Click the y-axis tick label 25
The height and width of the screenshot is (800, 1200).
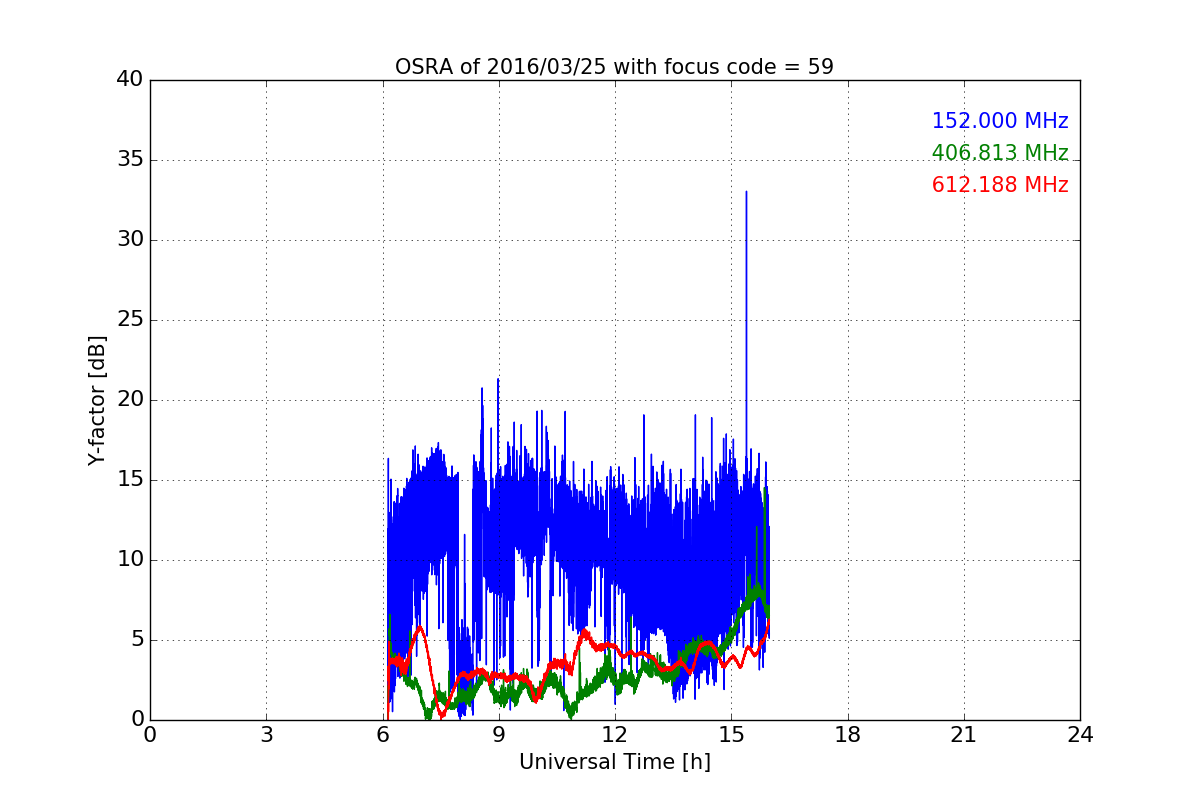click(x=130, y=320)
